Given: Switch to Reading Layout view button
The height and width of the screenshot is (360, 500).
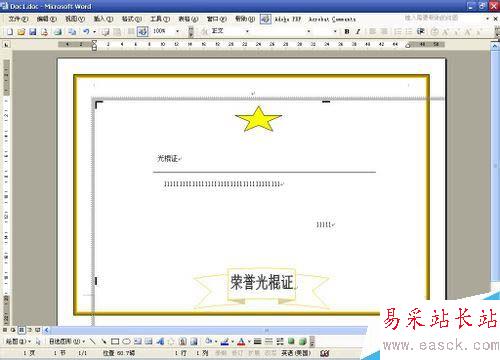Looking at the screenshot, I should [x=38, y=330].
